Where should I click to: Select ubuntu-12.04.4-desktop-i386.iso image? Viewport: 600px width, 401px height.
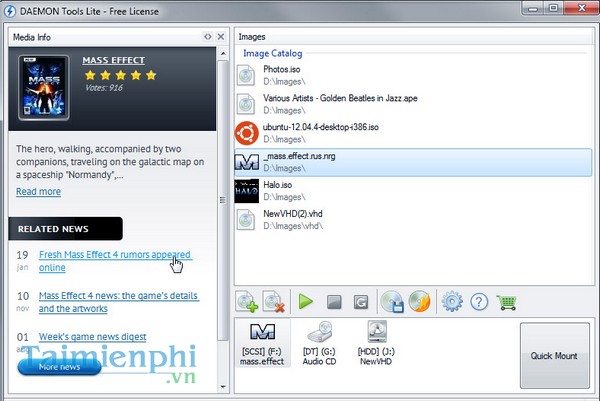coord(413,133)
